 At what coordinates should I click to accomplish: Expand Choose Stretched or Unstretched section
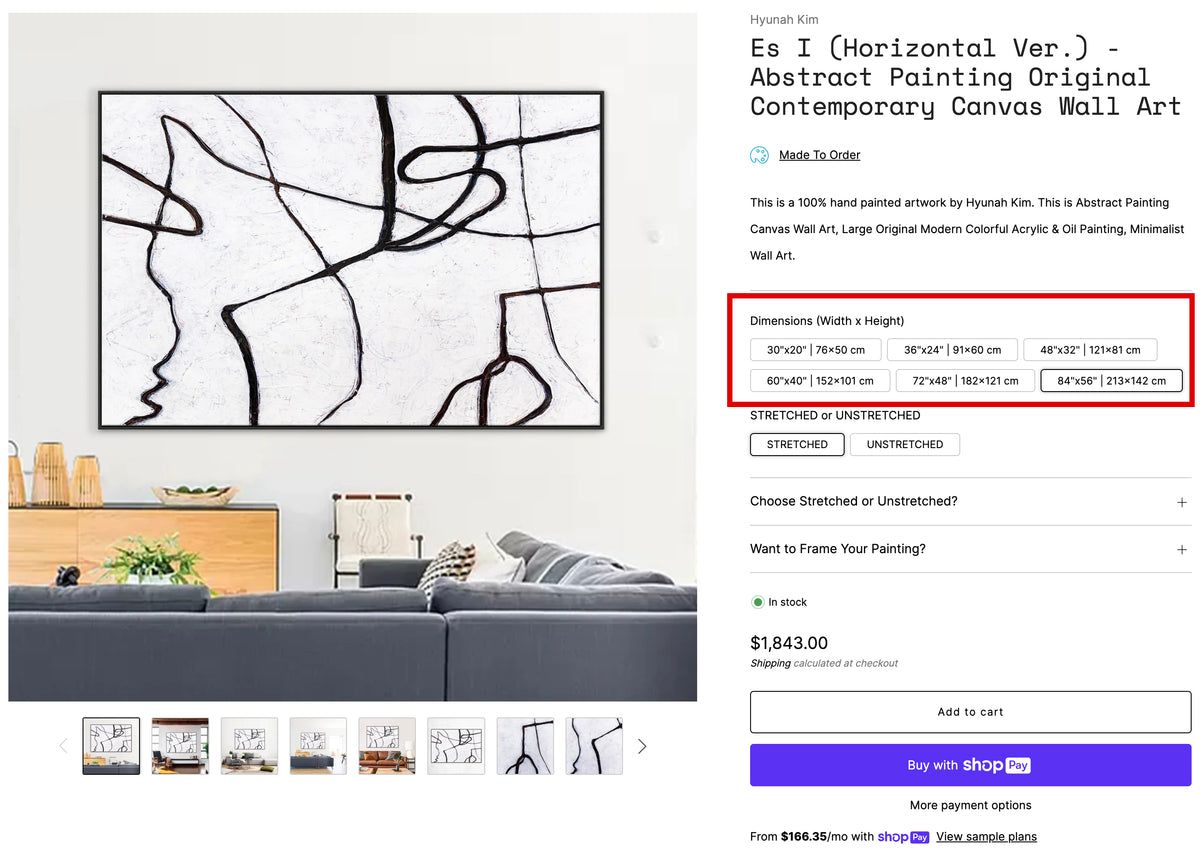(x=970, y=501)
